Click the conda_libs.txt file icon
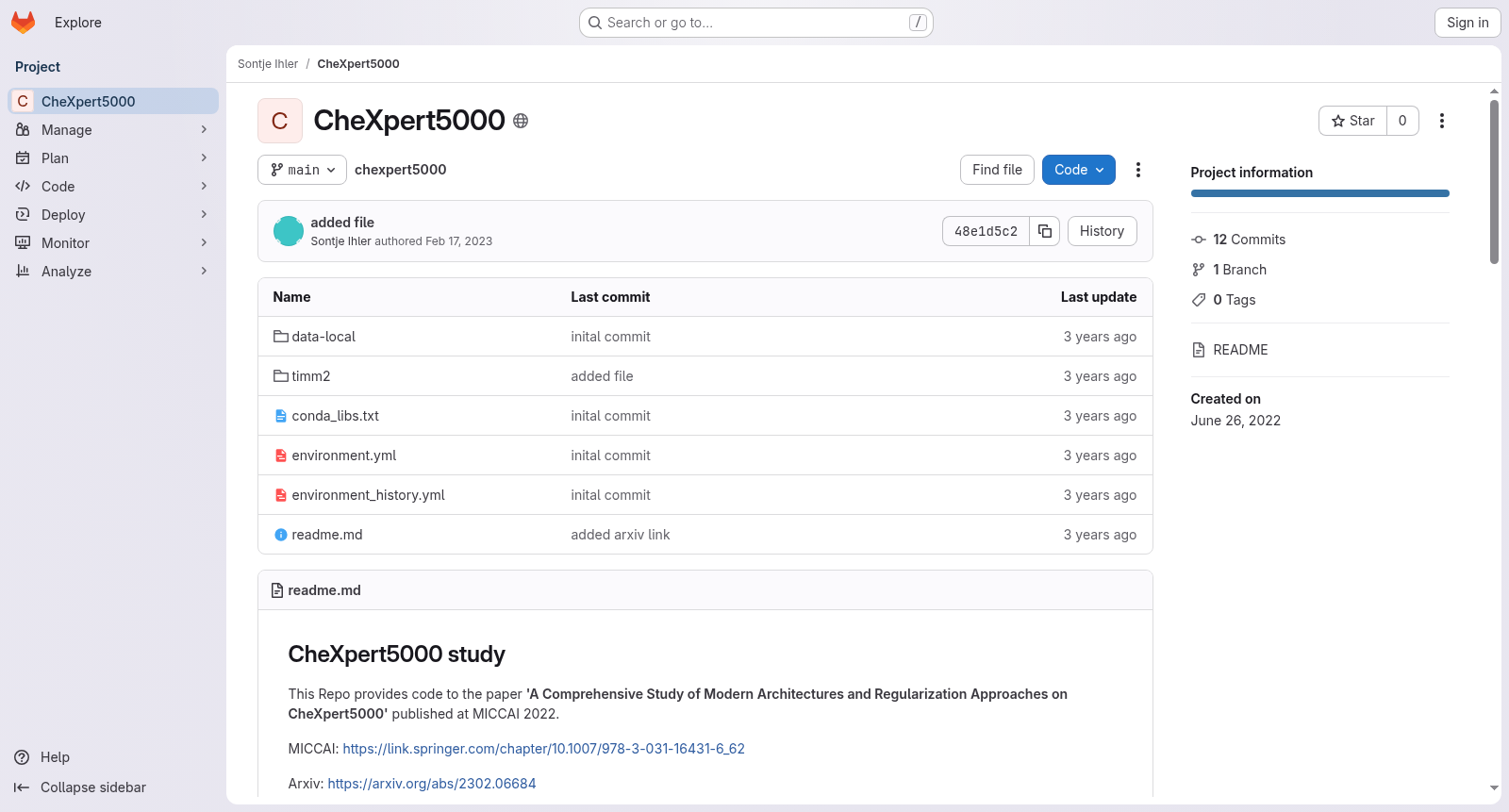1509x812 pixels. [281, 416]
